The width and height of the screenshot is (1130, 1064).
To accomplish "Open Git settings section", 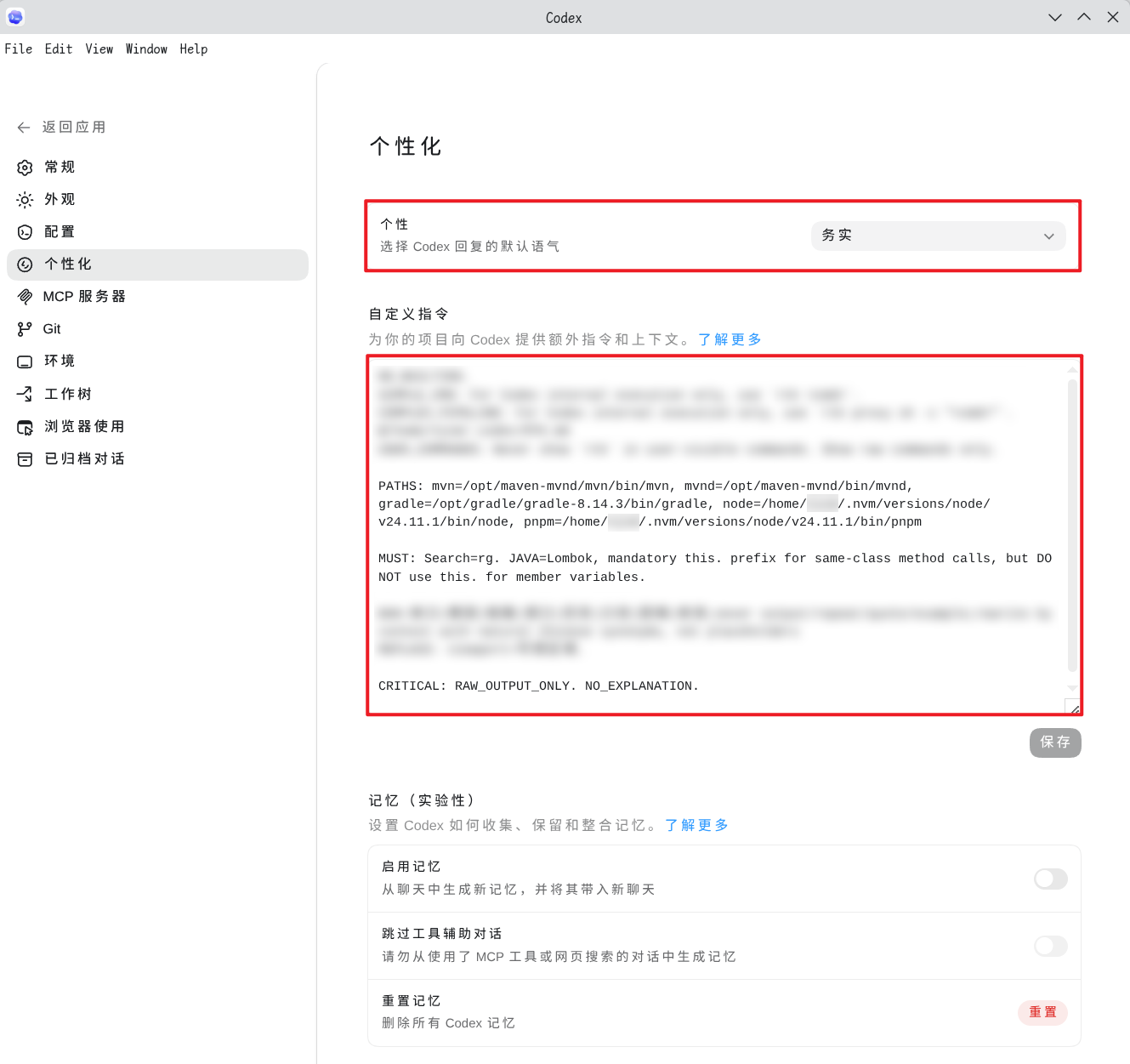I will [157, 329].
